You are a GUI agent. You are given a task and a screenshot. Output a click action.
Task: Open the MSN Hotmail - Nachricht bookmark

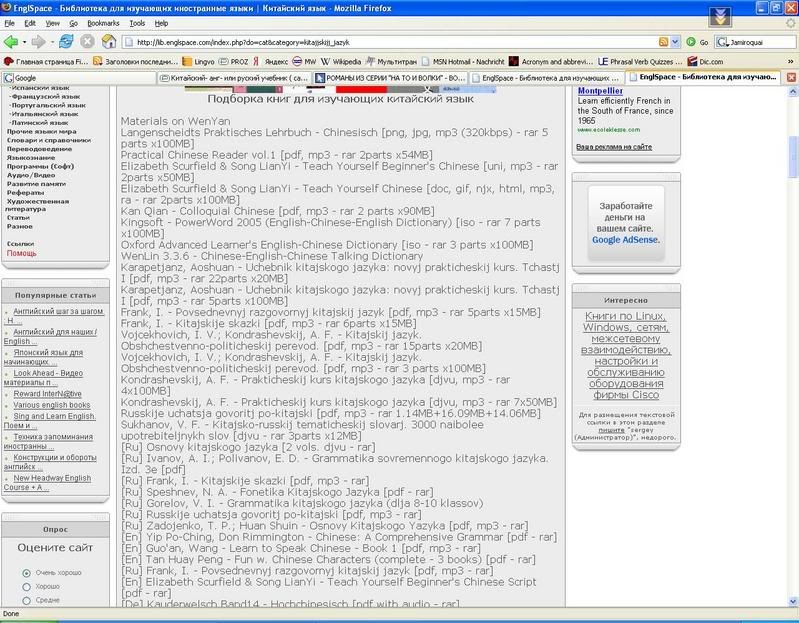(x=463, y=62)
